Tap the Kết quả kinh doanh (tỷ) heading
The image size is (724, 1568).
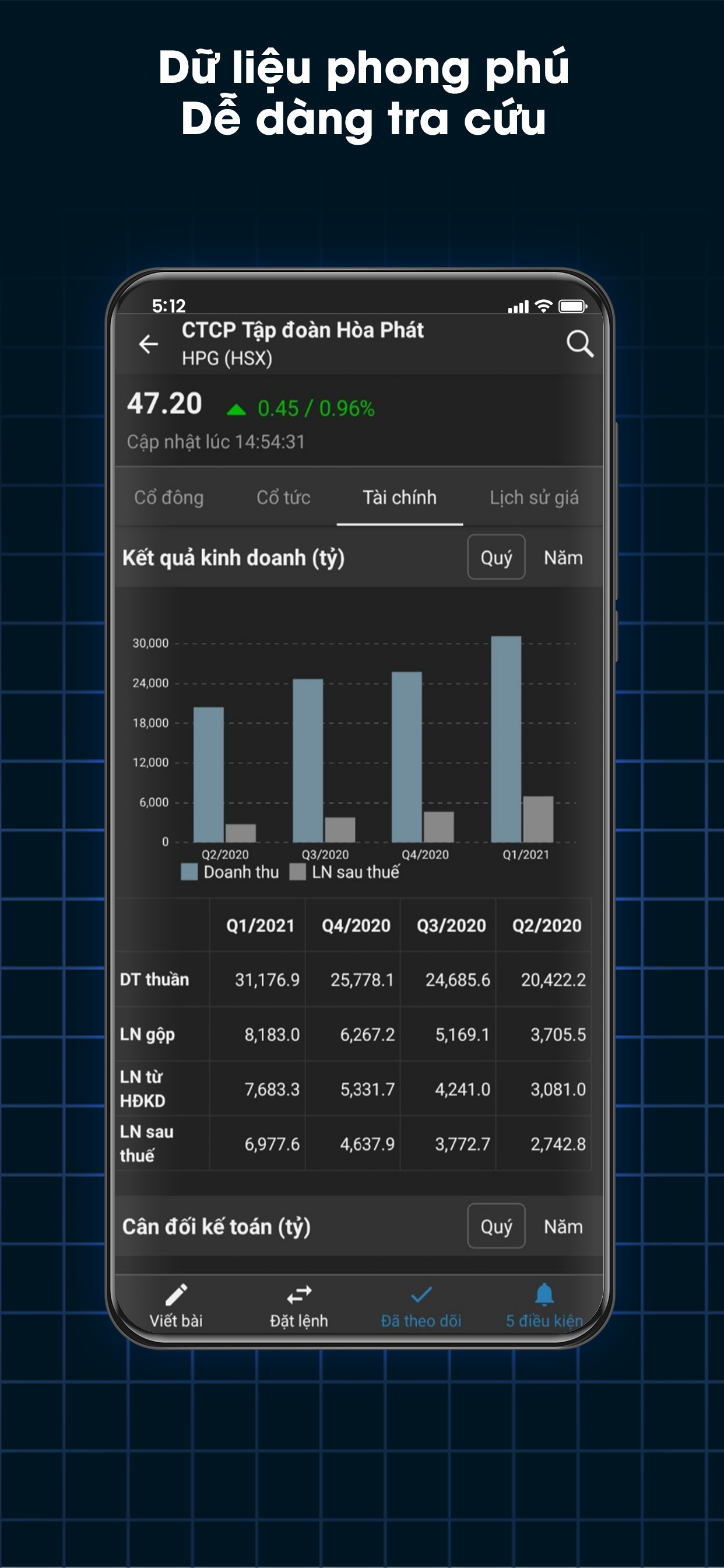point(234,558)
